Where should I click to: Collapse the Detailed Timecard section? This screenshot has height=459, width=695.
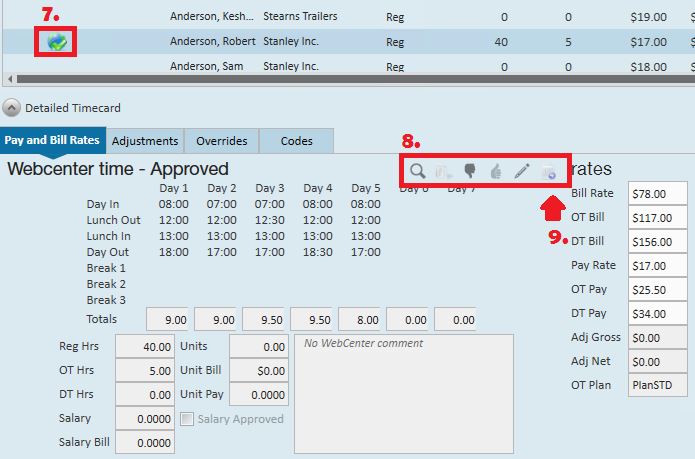(11, 108)
